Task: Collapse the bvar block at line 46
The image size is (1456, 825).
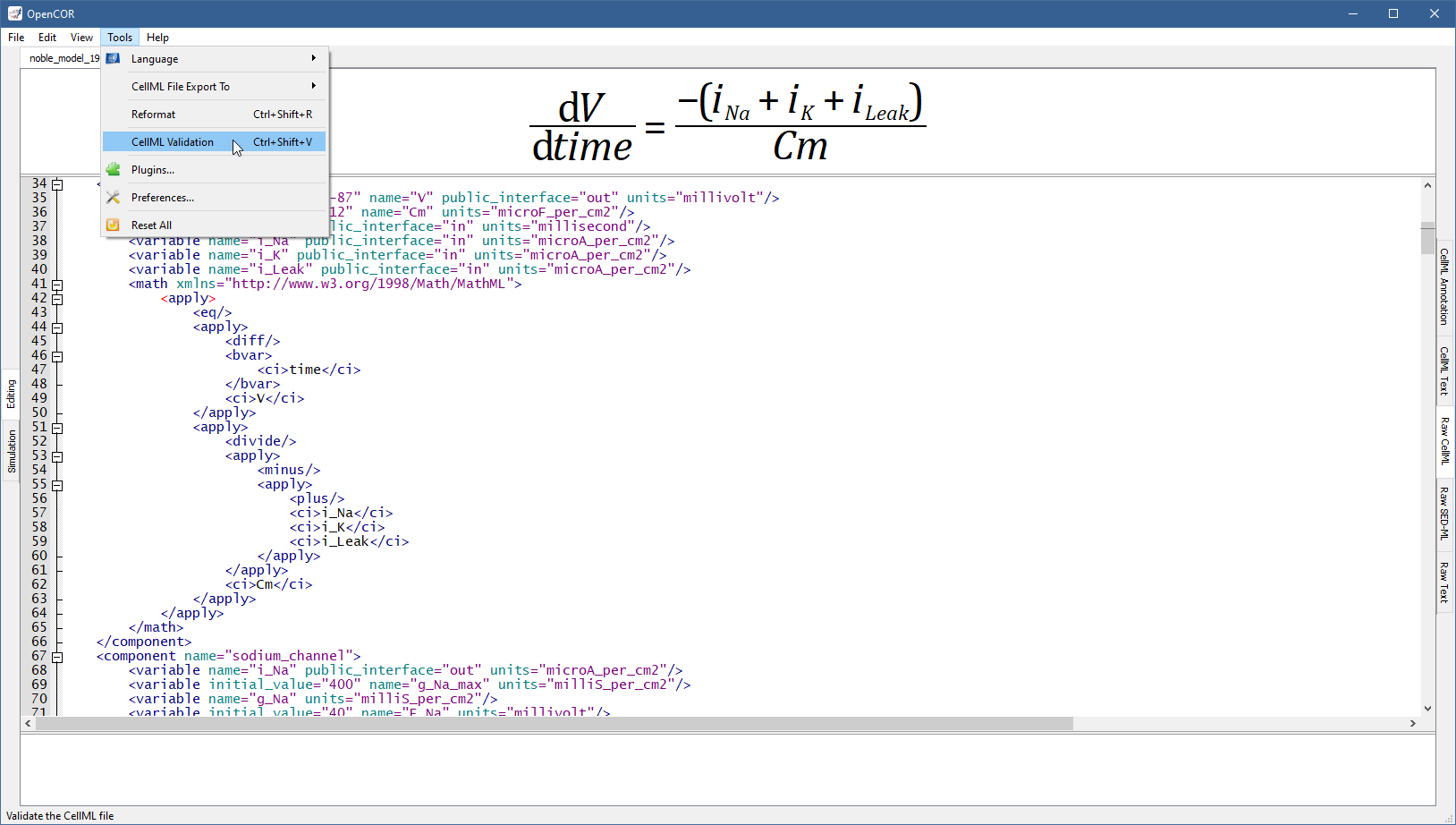Action: (57, 356)
